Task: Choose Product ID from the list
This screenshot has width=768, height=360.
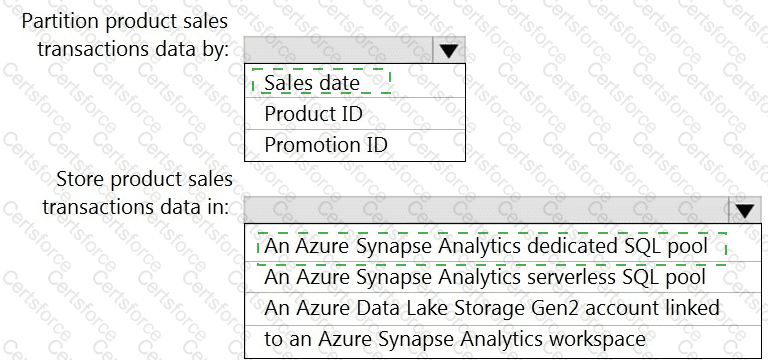Action: coord(355,114)
